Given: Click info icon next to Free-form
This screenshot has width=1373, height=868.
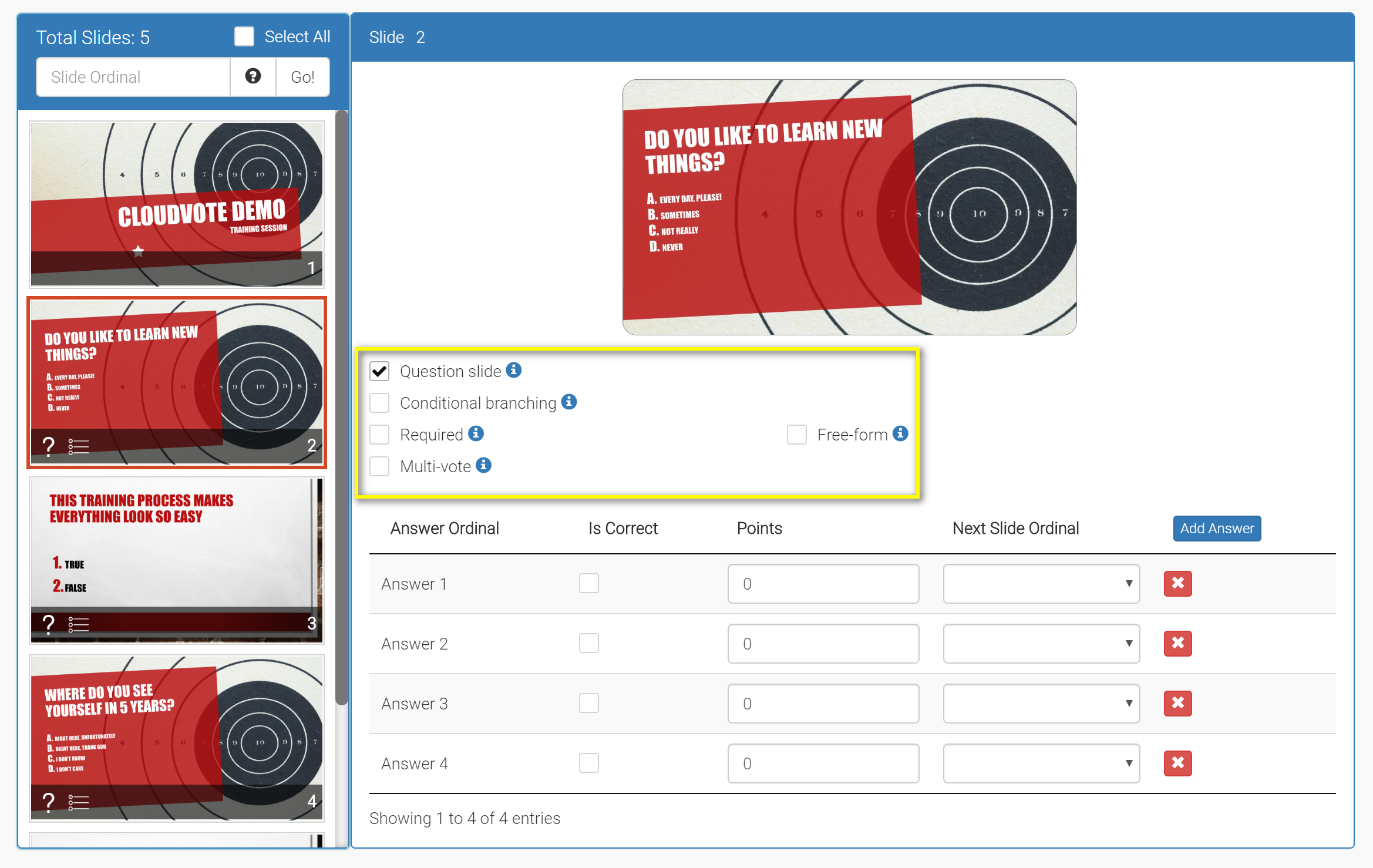Looking at the screenshot, I should coord(900,433).
